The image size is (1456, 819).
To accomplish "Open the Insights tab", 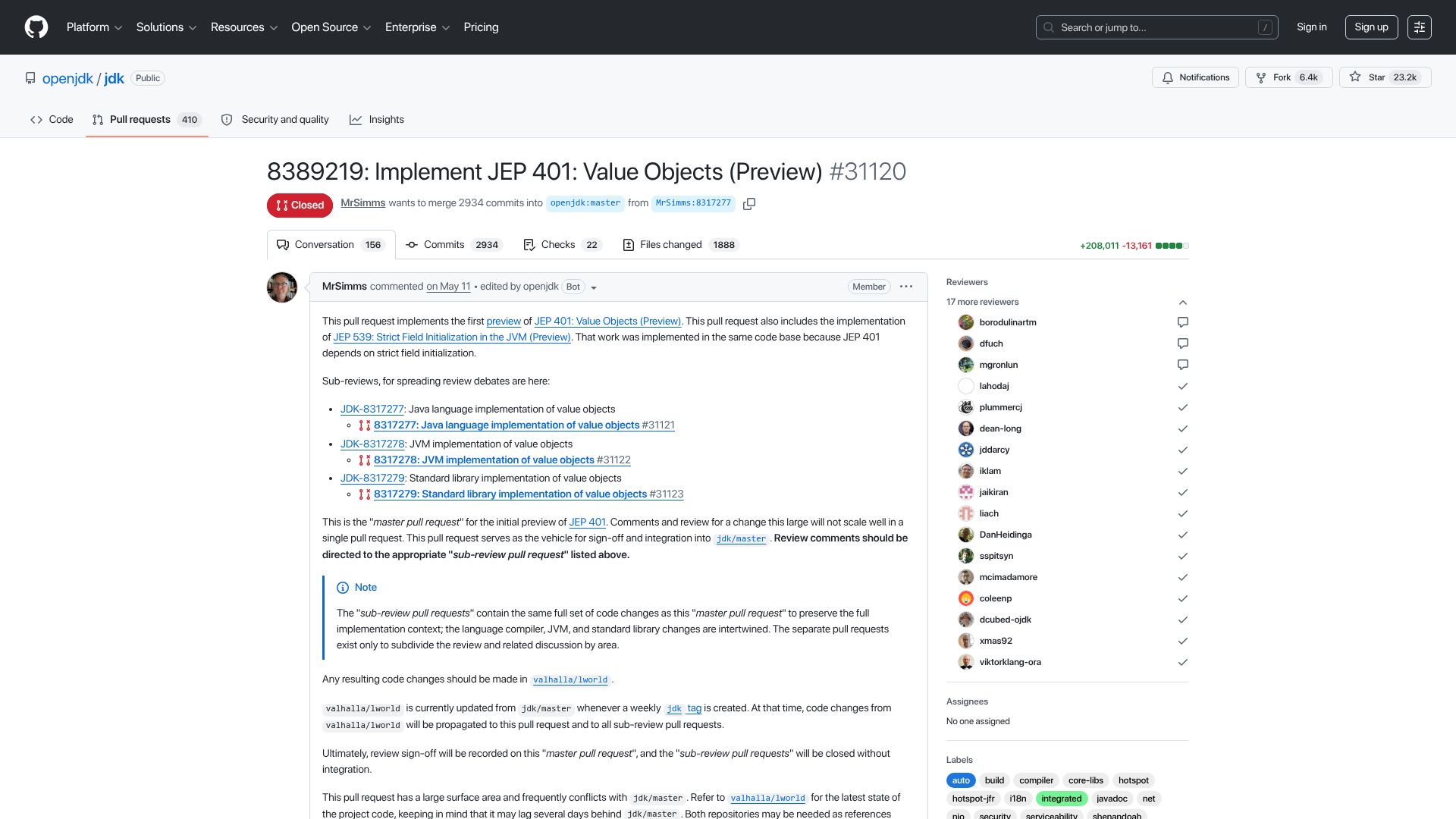I will (377, 120).
